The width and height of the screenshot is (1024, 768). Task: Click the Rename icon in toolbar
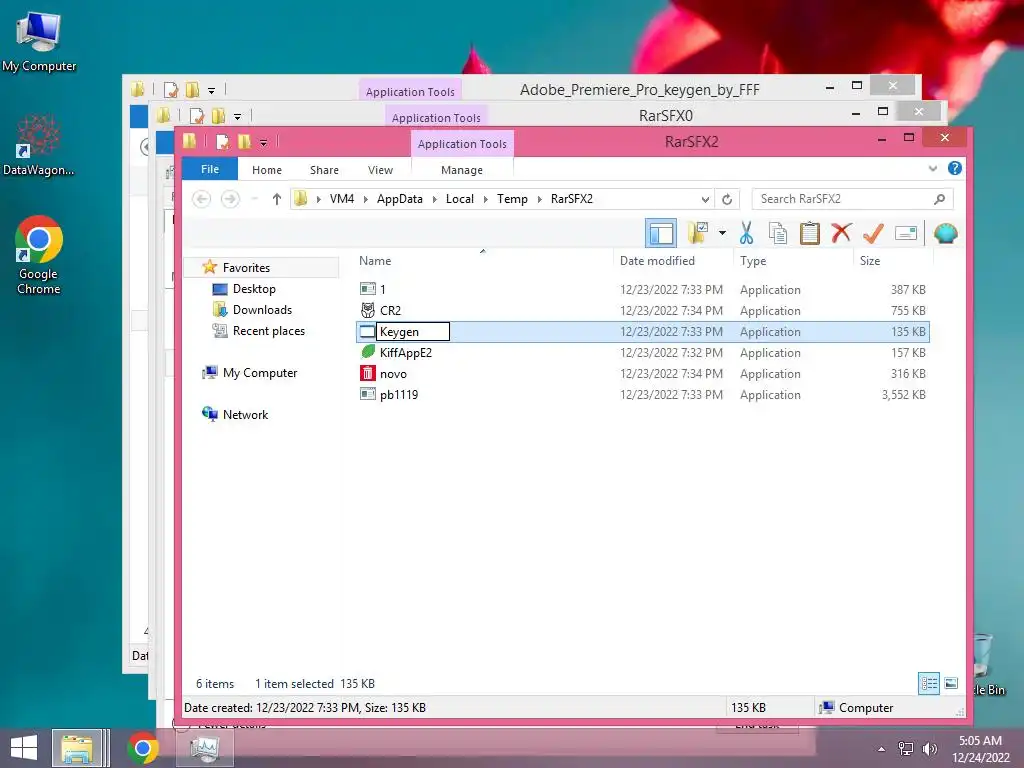click(x=906, y=233)
